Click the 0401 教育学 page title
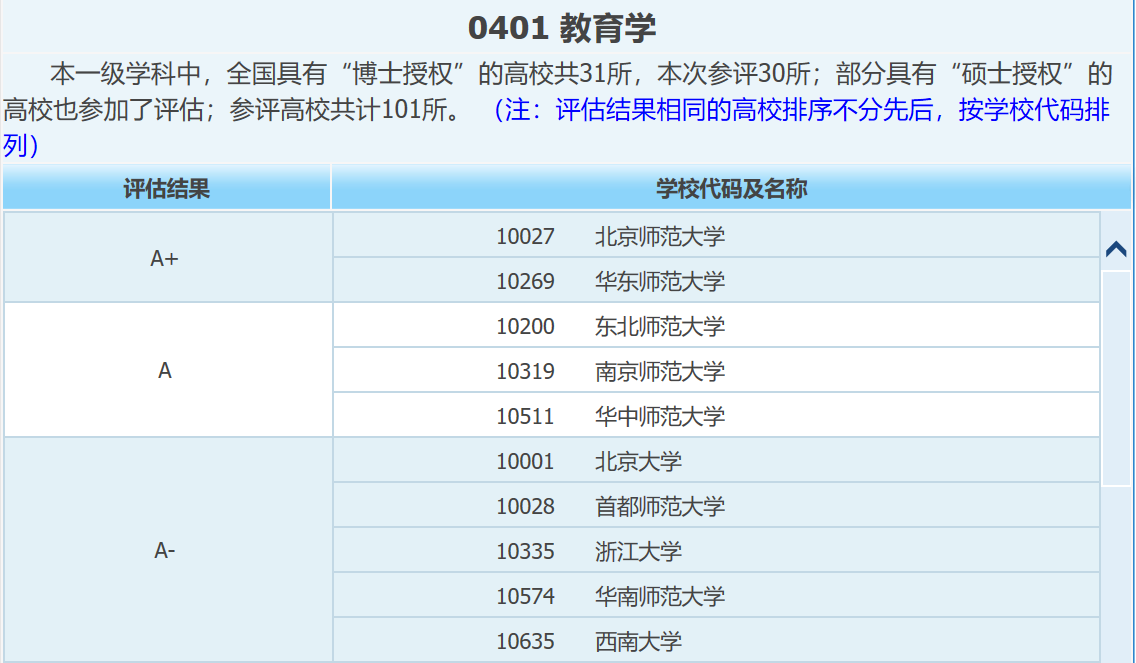1136x663 pixels. [x=561, y=28]
